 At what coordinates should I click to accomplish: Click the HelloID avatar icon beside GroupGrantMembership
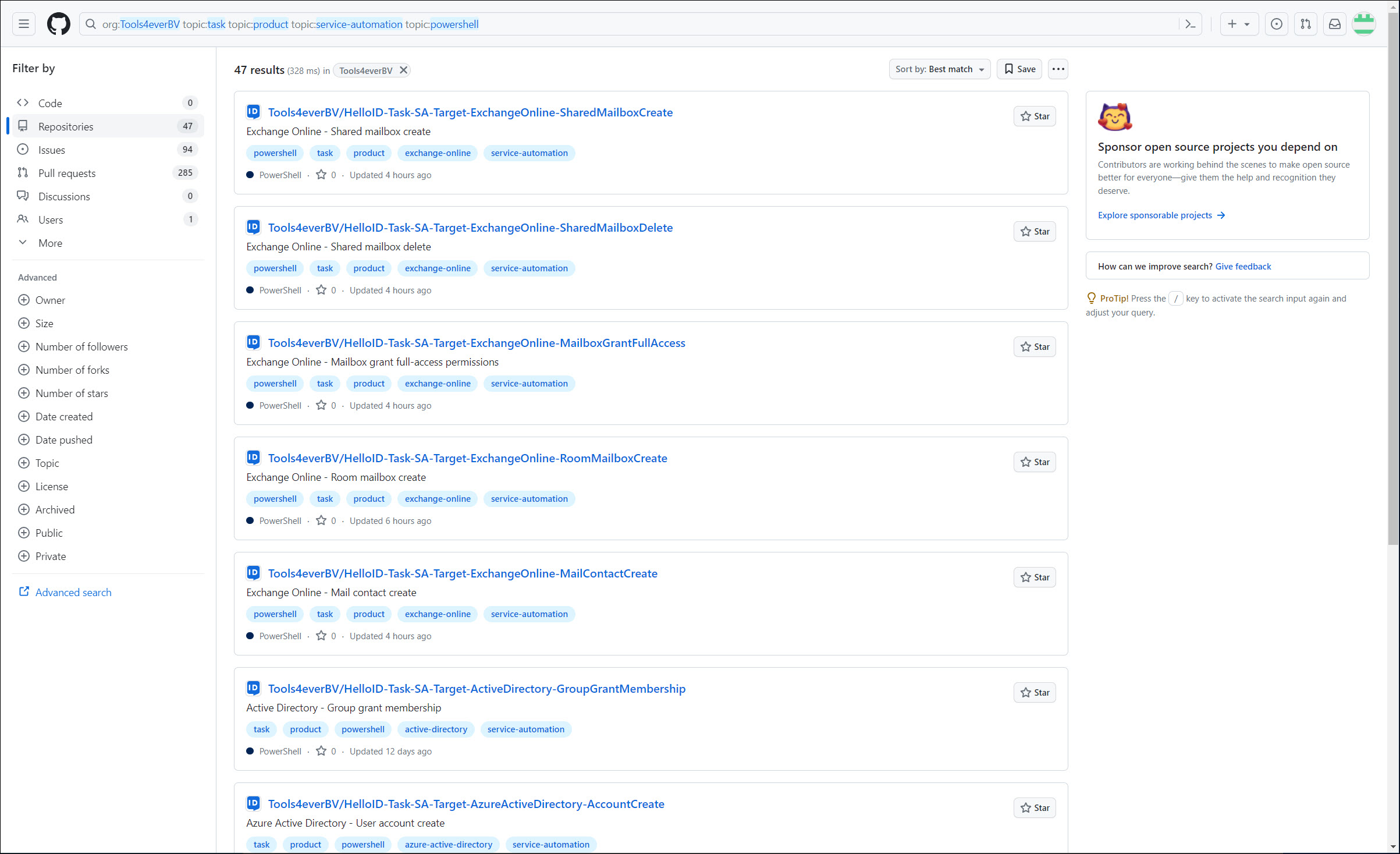point(253,688)
